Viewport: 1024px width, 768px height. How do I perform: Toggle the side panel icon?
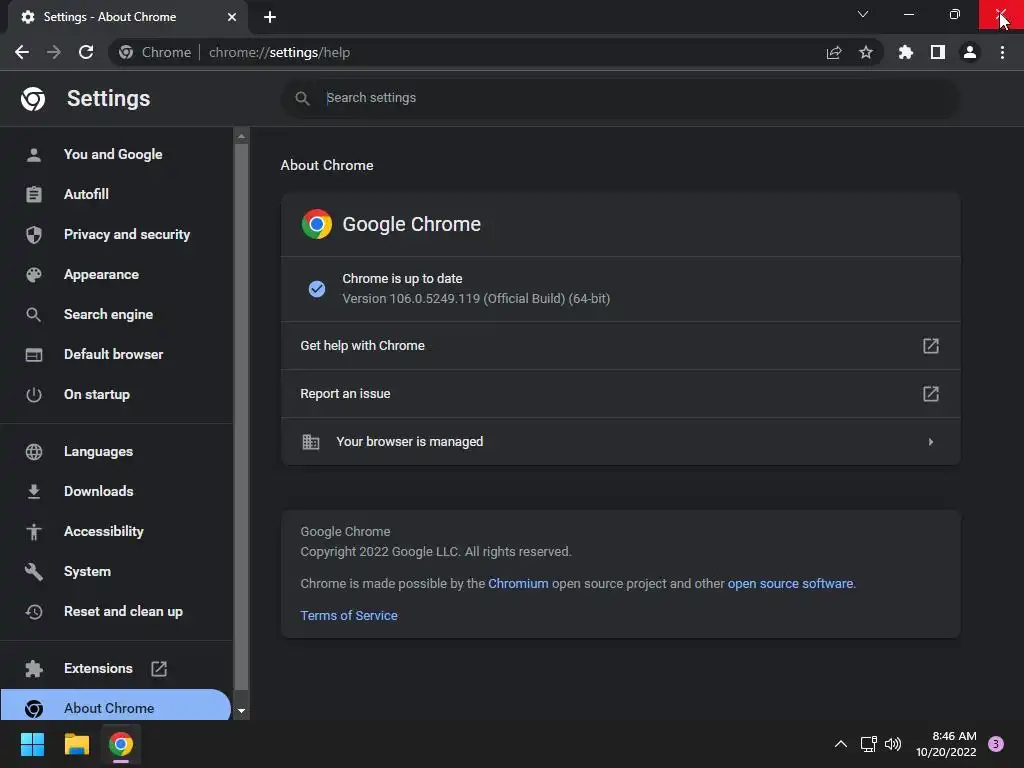coord(938,52)
